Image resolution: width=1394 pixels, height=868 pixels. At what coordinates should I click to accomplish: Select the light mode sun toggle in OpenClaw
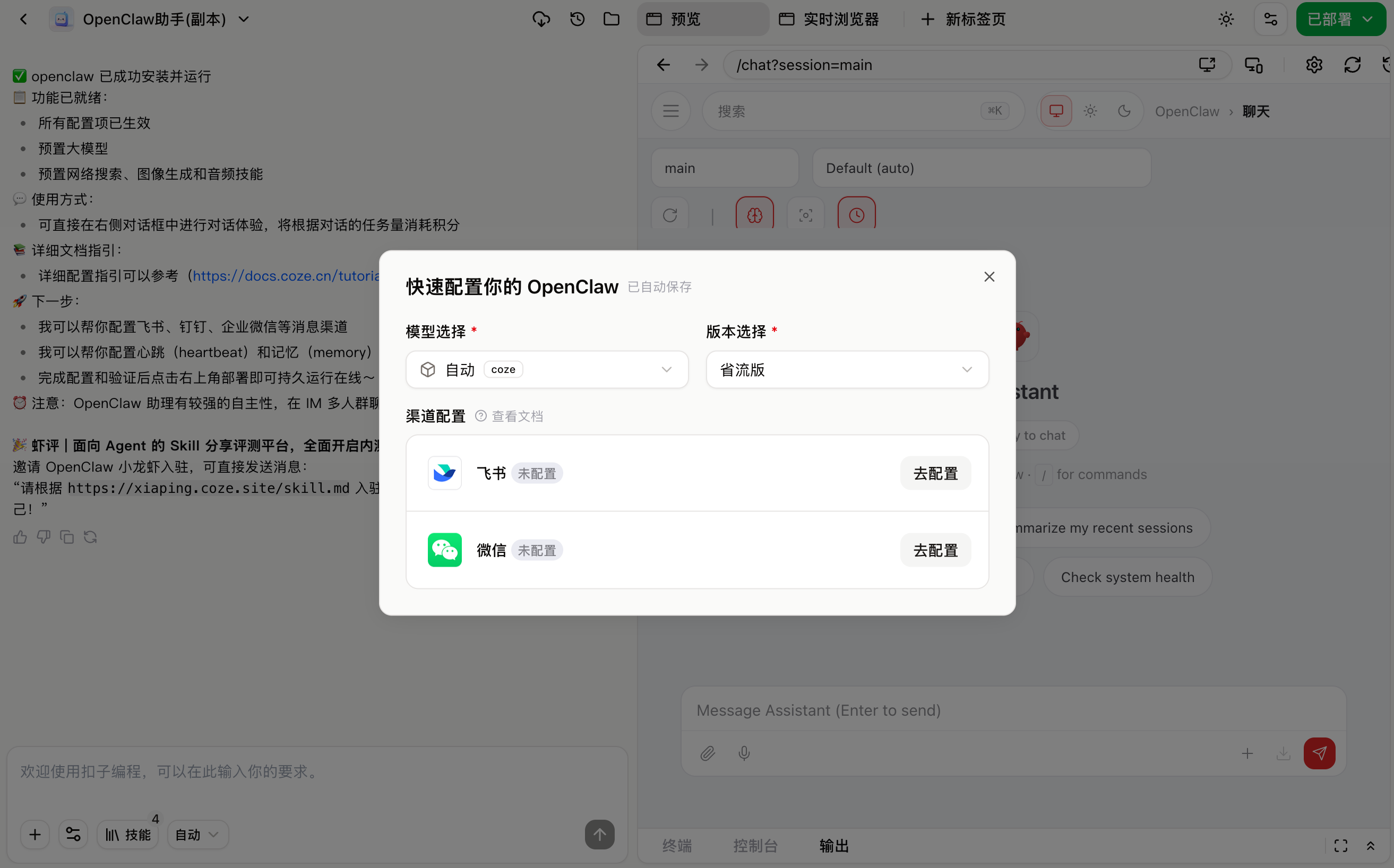(1090, 111)
